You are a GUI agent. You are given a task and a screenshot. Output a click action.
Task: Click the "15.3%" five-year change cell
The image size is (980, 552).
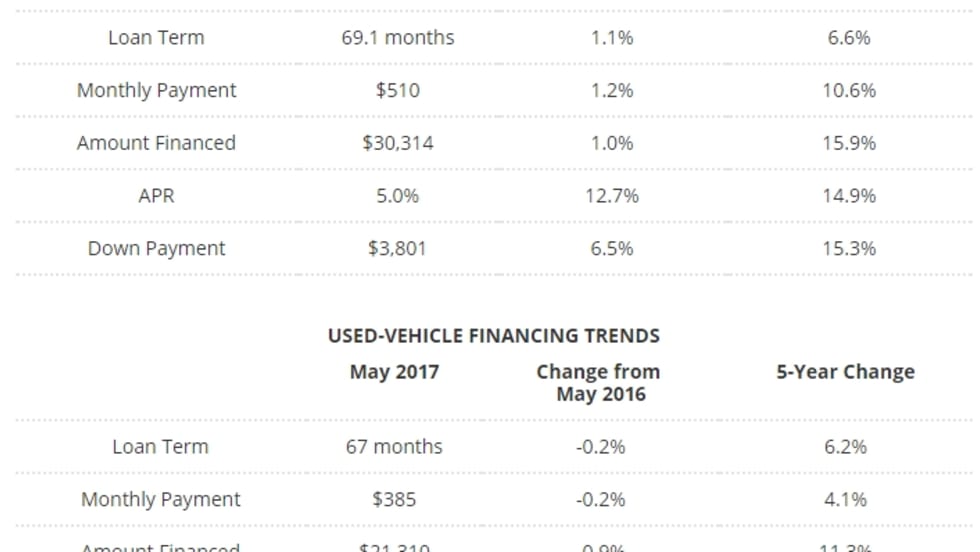848,248
